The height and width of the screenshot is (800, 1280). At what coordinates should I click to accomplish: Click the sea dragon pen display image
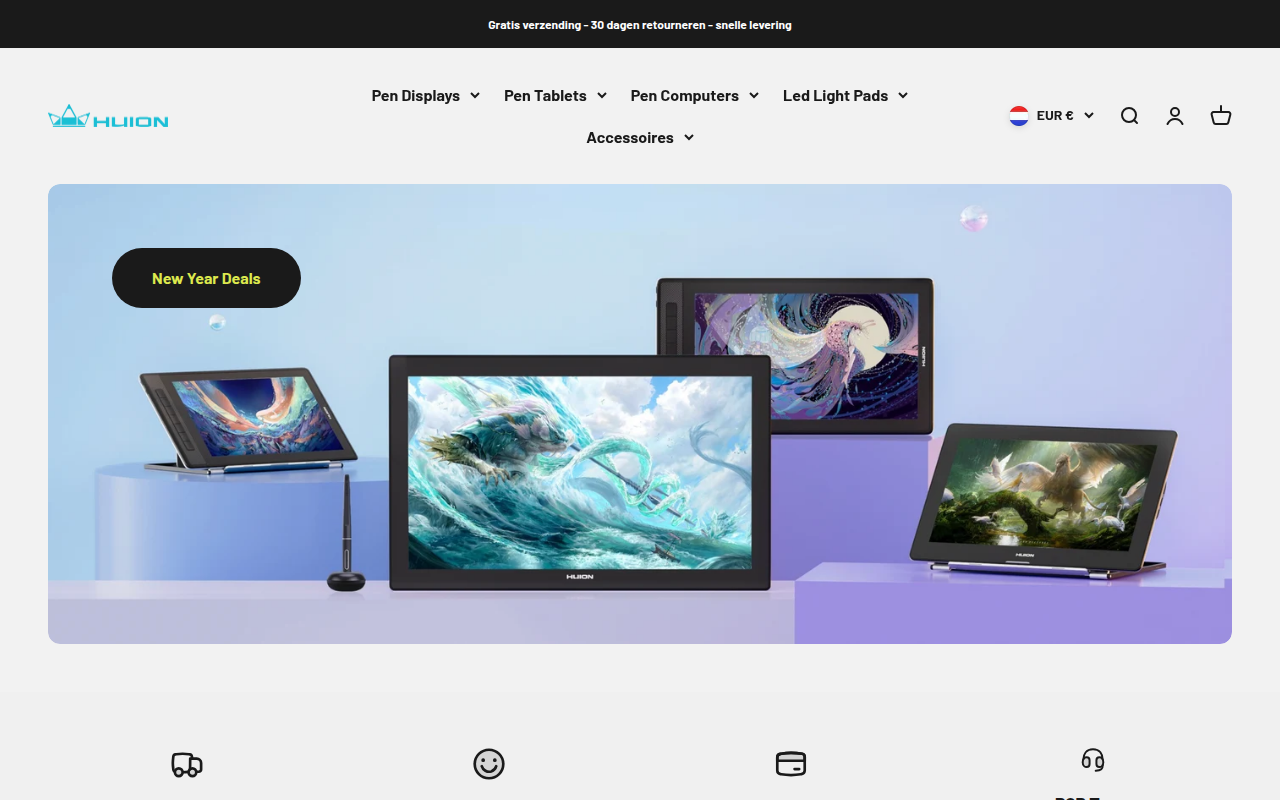(x=580, y=472)
